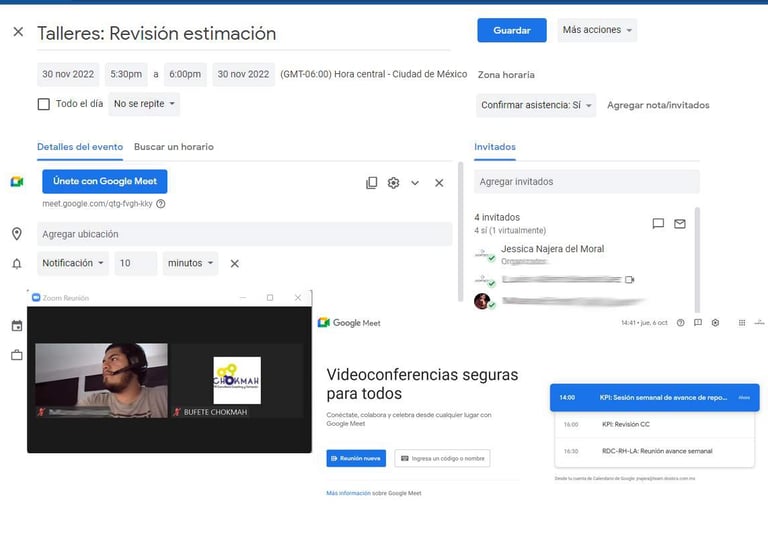Image resolution: width=768 pixels, height=538 pixels.
Task: Open the Notificación type dropdown
Action: pos(72,263)
